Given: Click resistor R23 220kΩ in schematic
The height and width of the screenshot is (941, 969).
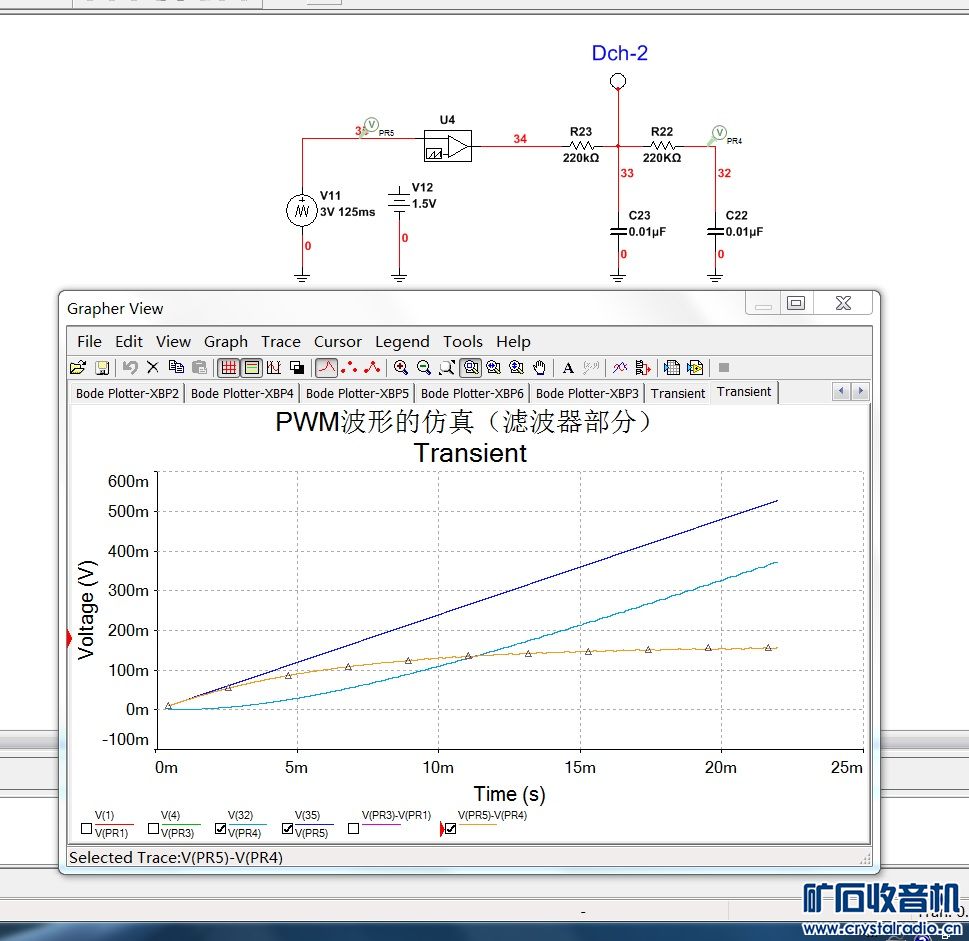Looking at the screenshot, I should (x=581, y=146).
